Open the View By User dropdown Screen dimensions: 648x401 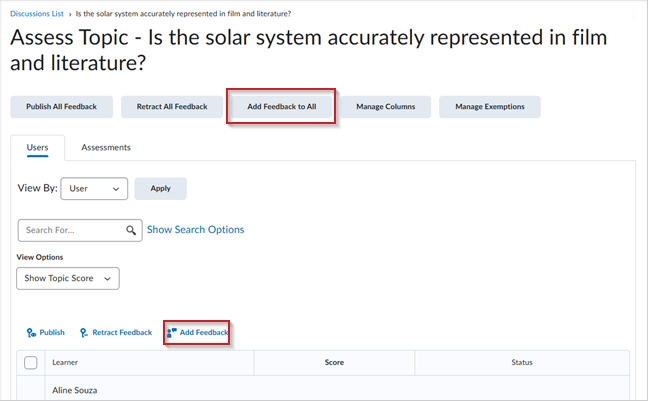pyautogui.click(x=94, y=188)
